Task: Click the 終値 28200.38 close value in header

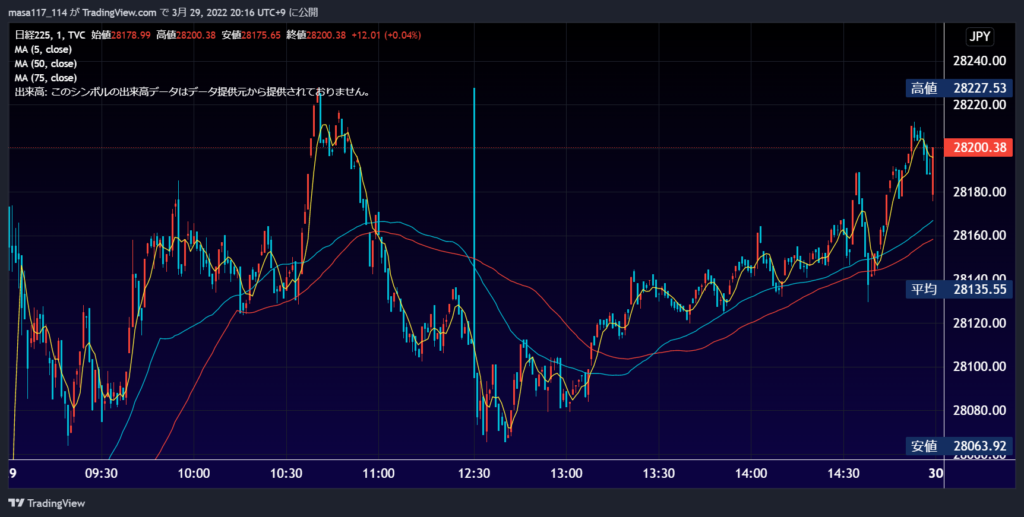Action: click(316, 35)
